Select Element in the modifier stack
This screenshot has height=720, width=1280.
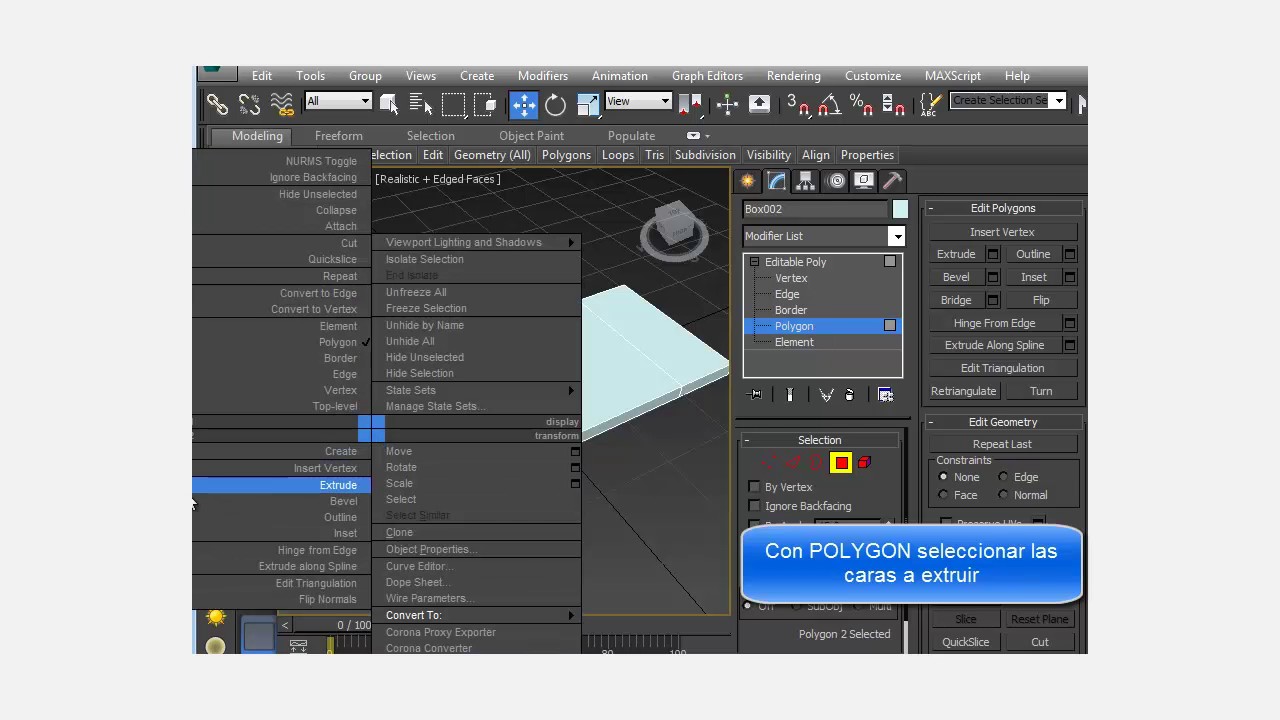[x=794, y=342]
